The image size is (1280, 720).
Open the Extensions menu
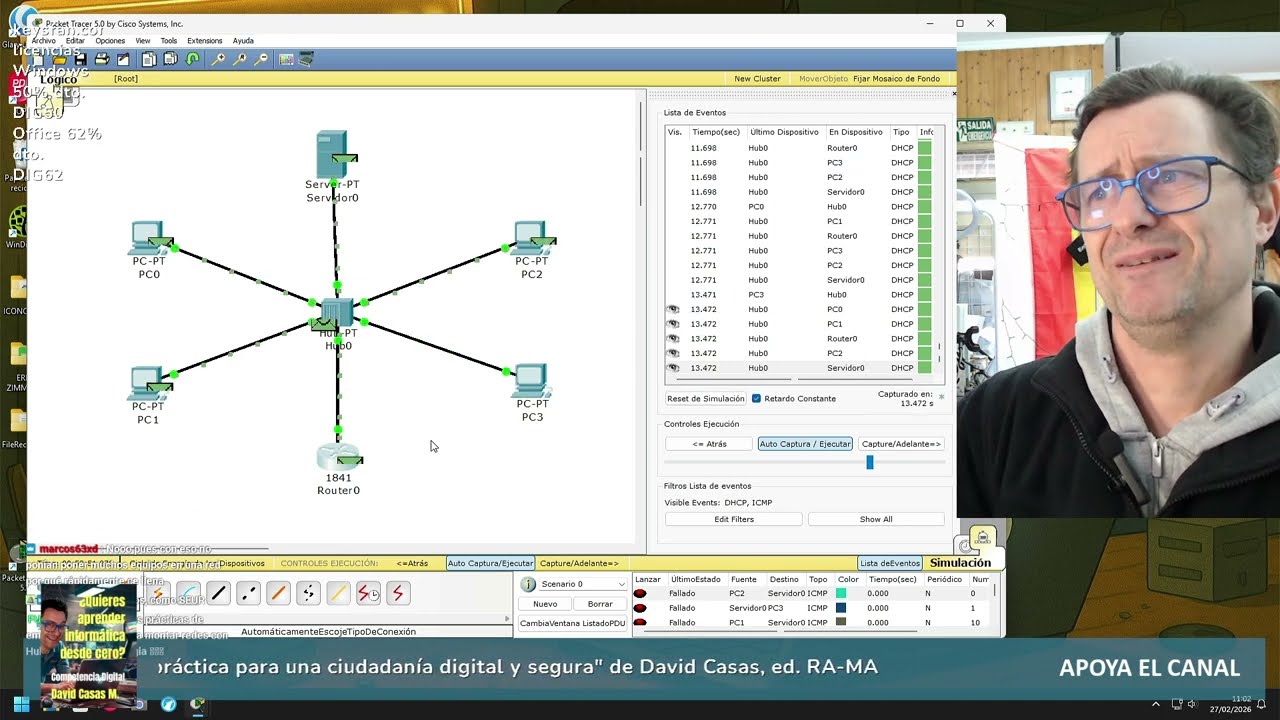click(205, 41)
